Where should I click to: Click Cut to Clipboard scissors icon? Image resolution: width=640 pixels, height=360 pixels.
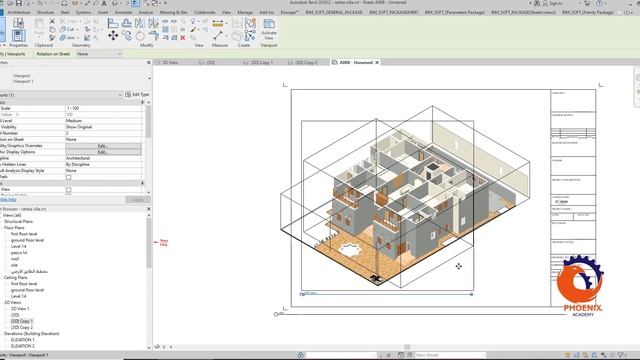[x=52, y=21]
